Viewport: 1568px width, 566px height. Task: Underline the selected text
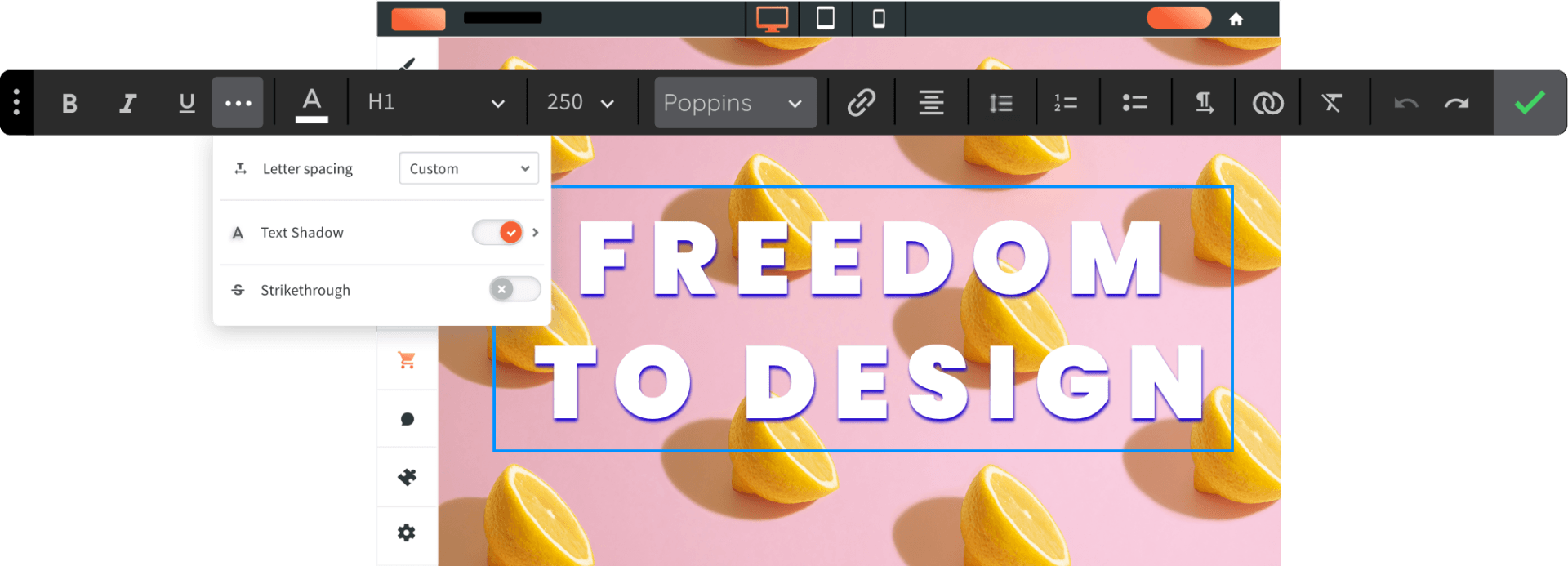[187, 103]
